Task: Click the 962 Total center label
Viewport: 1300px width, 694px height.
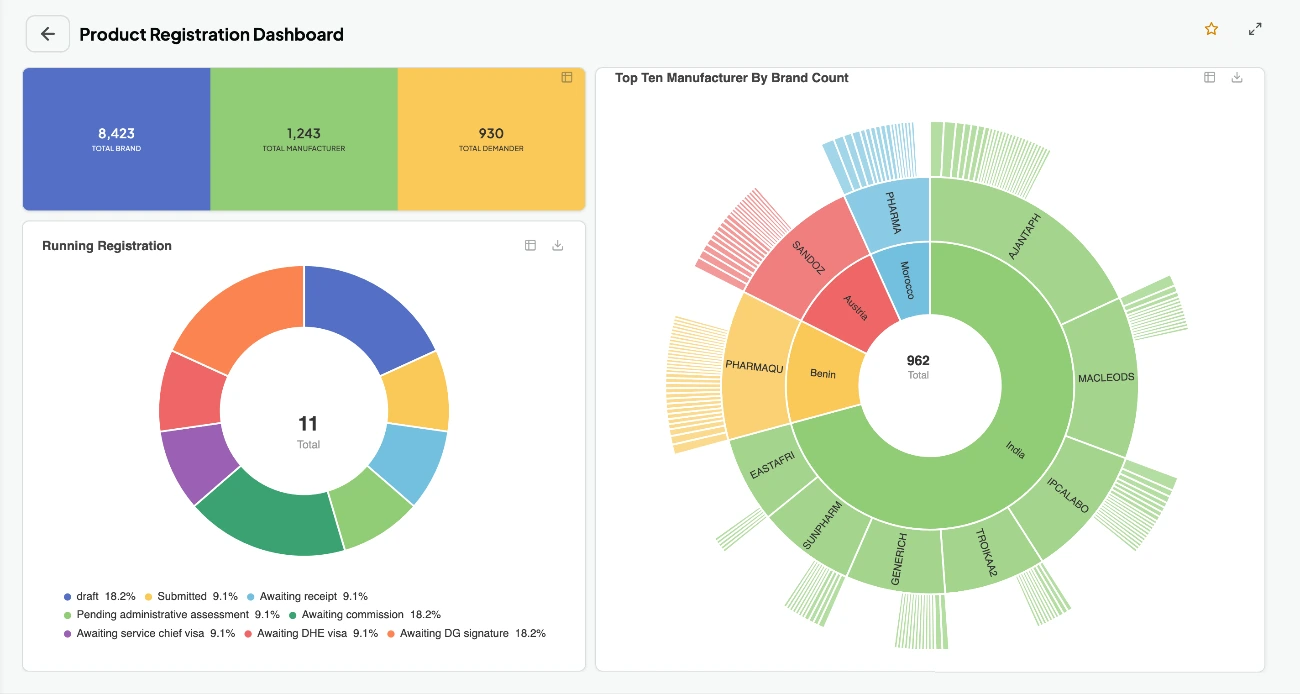Action: tap(918, 366)
